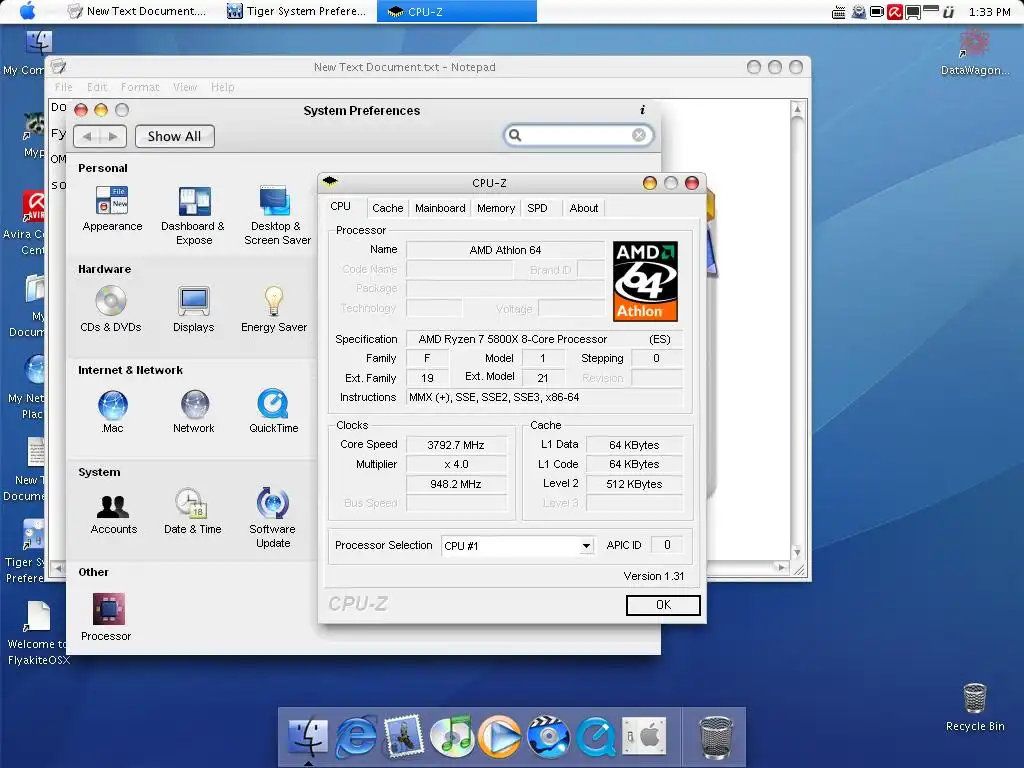Select the CPU-Z taskbar item

click(x=456, y=11)
